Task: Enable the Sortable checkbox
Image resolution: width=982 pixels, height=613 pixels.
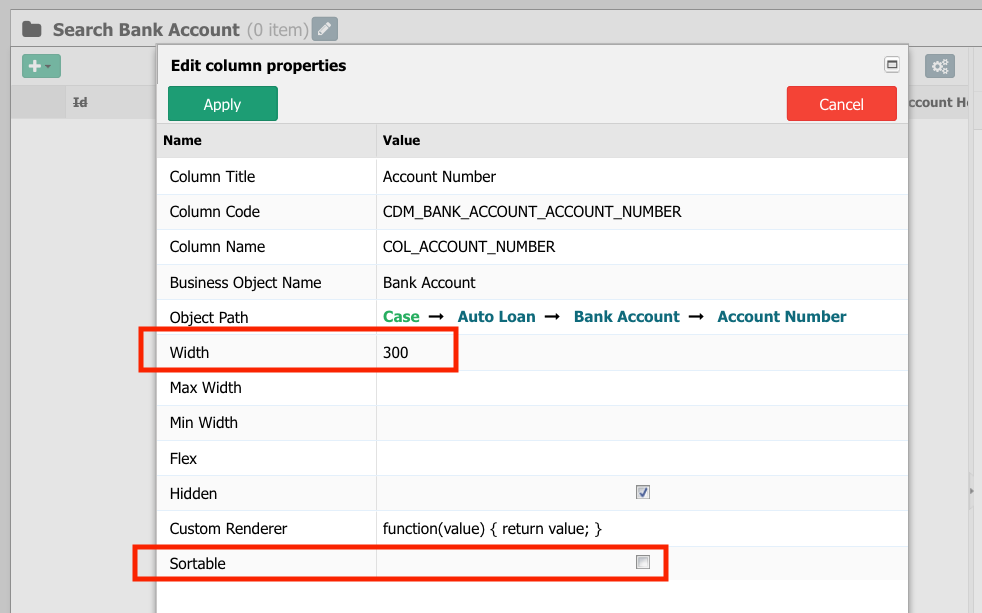Action: tap(643, 562)
